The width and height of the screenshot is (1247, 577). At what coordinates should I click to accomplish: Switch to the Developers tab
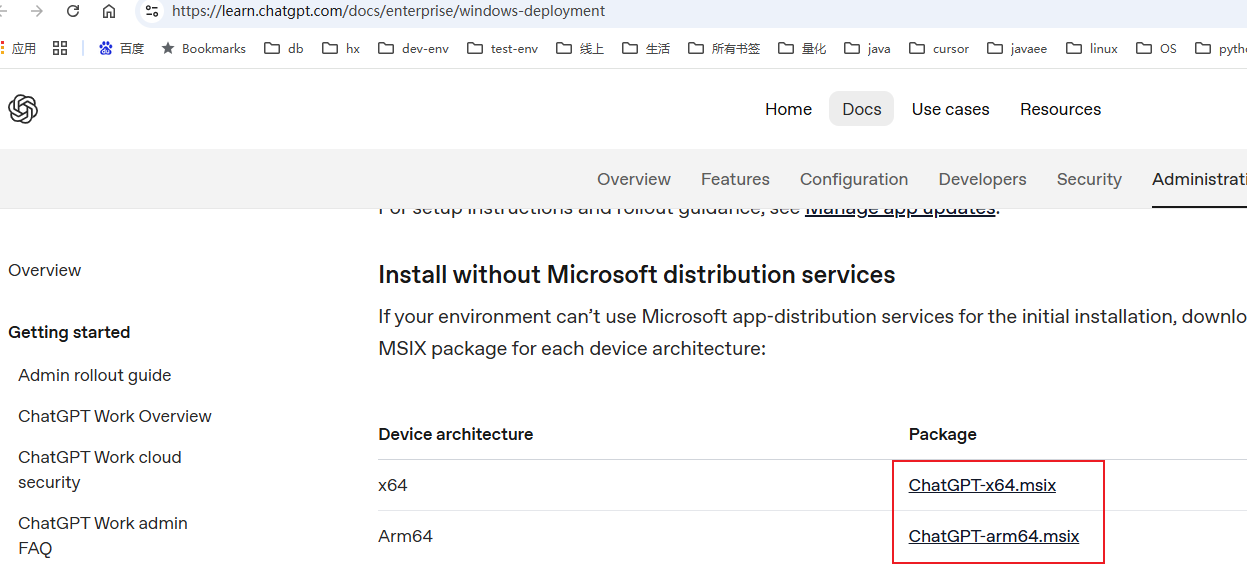tap(982, 179)
